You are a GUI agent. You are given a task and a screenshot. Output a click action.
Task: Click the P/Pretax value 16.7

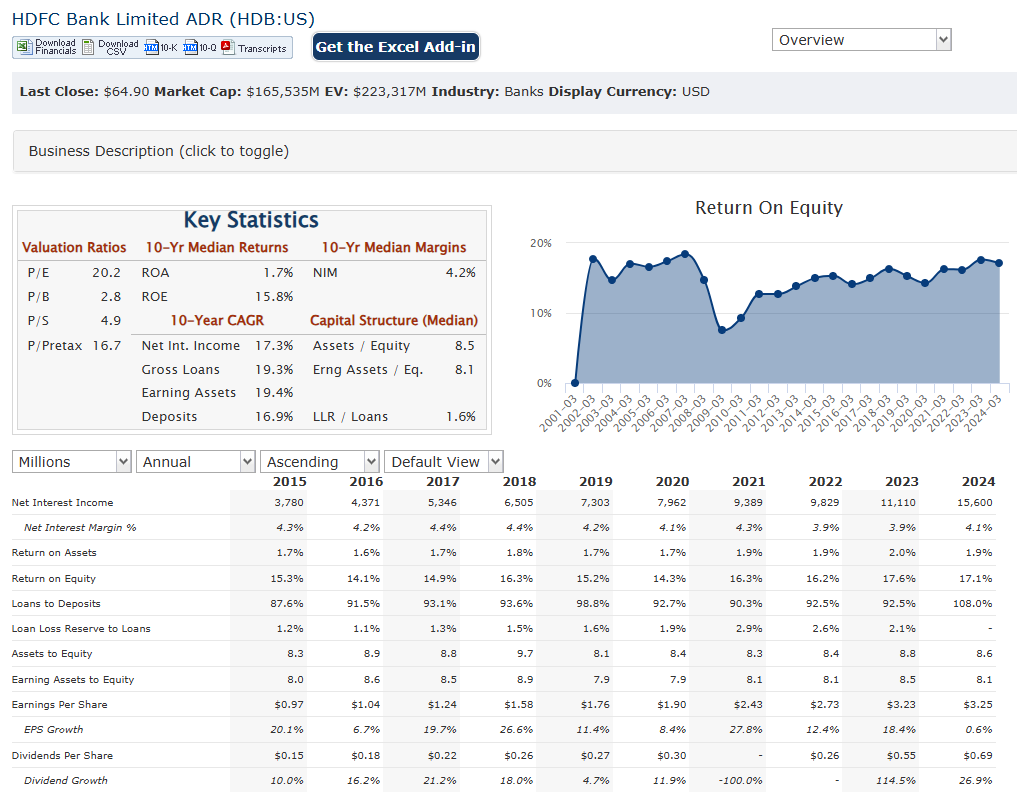coord(106,346)
